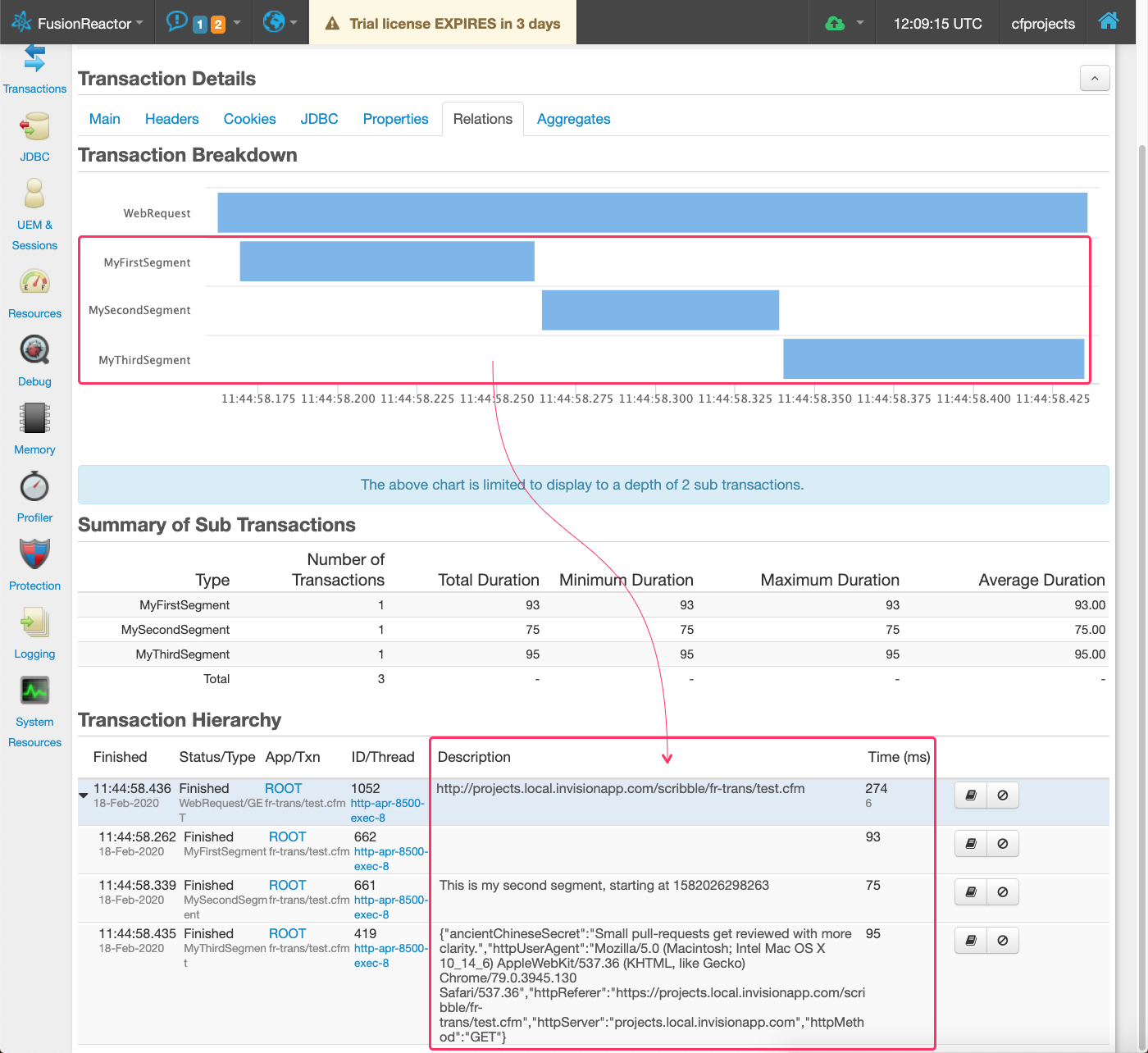Screen dimensions: 1148x1053
Task: Open the globe dropdown in top bar
Action: pos(280,23)
